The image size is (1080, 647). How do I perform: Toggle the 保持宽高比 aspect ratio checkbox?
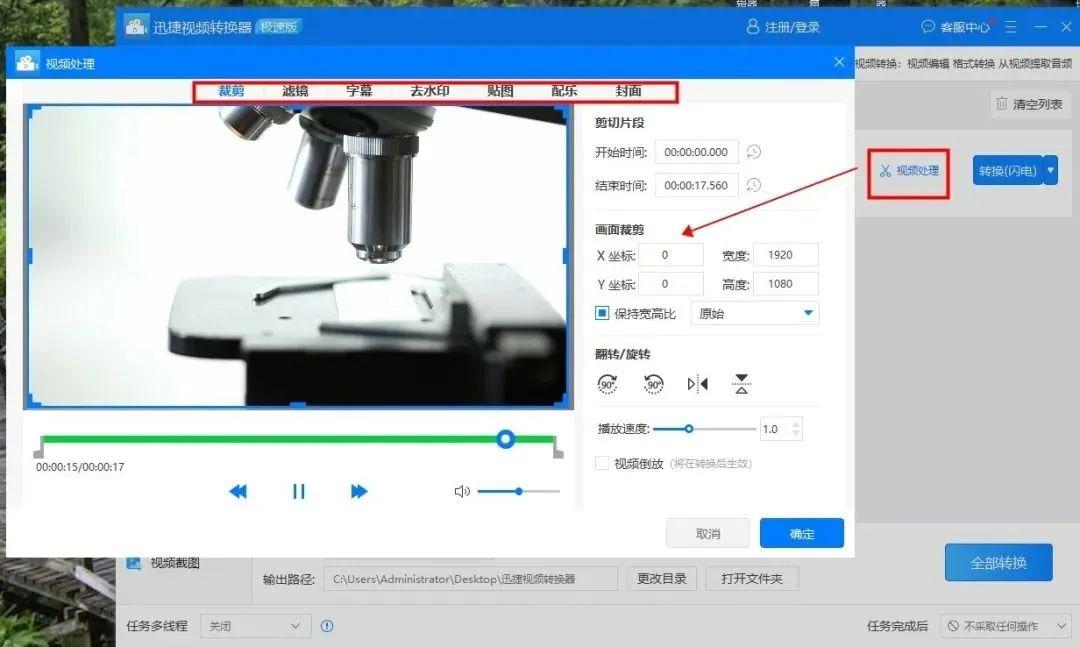pyautogui.click(x=601, y=313)
